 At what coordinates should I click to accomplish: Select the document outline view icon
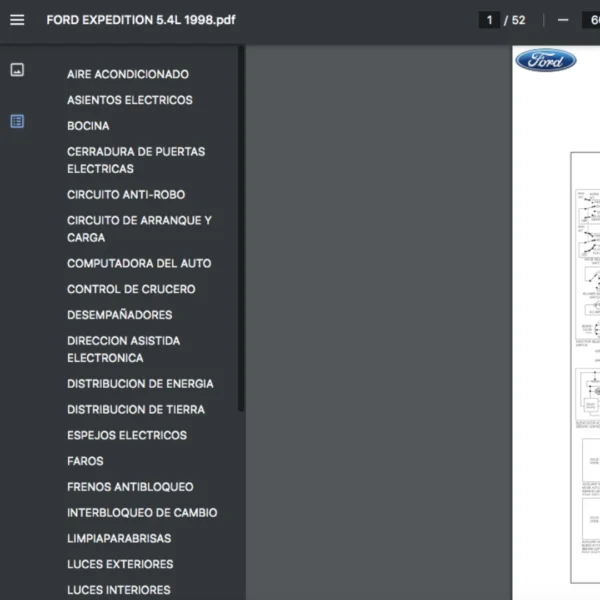[17, 121]
